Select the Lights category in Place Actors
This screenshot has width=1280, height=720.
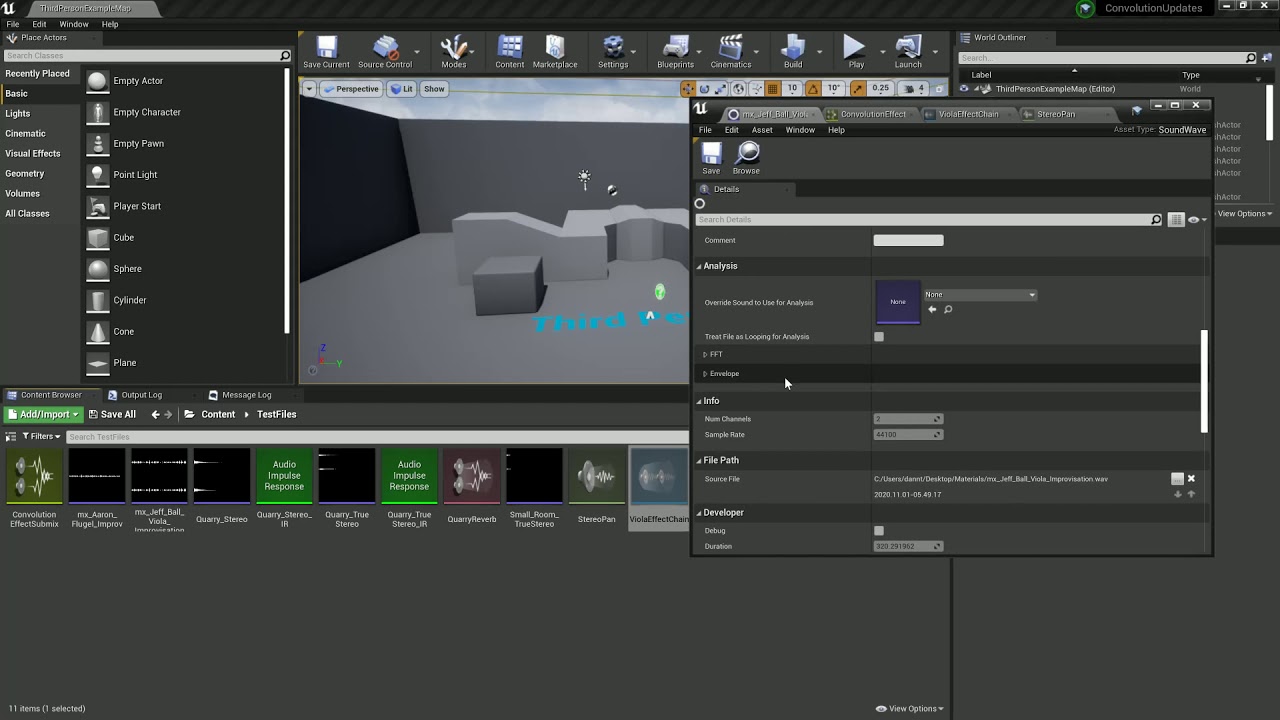click(x=18, y=114)
